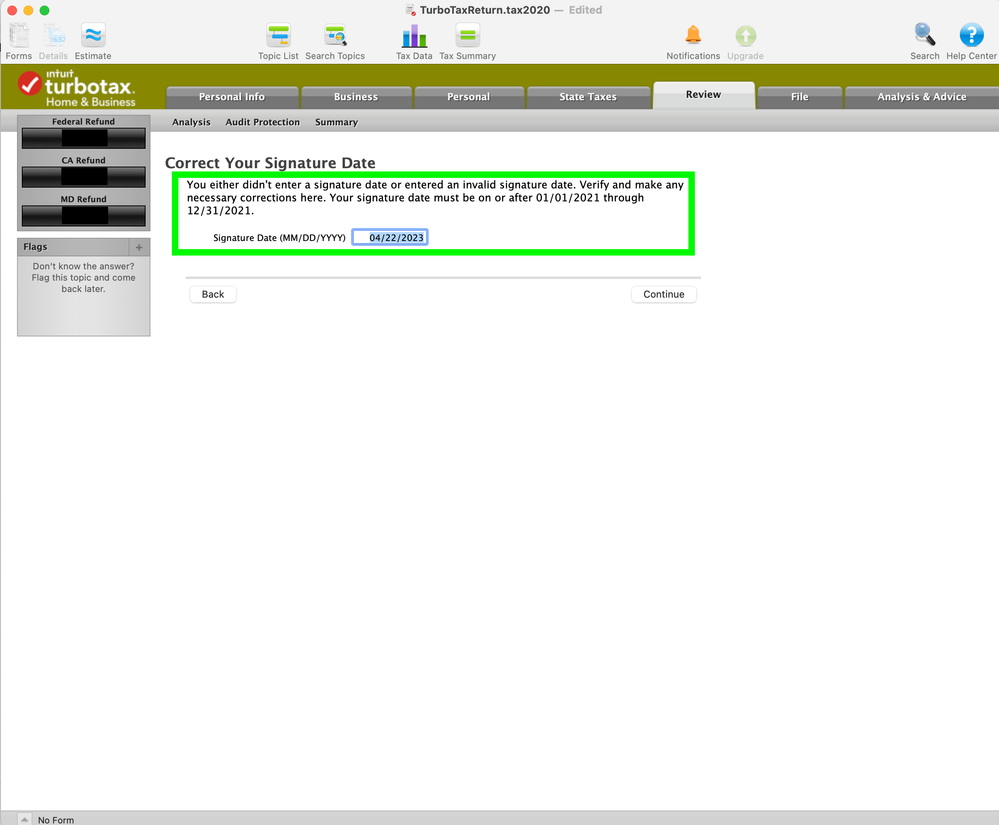Open the Search magnifier icon
This screenshot has width=999, height=825.
pyautogui.click(x=924, y=35)
